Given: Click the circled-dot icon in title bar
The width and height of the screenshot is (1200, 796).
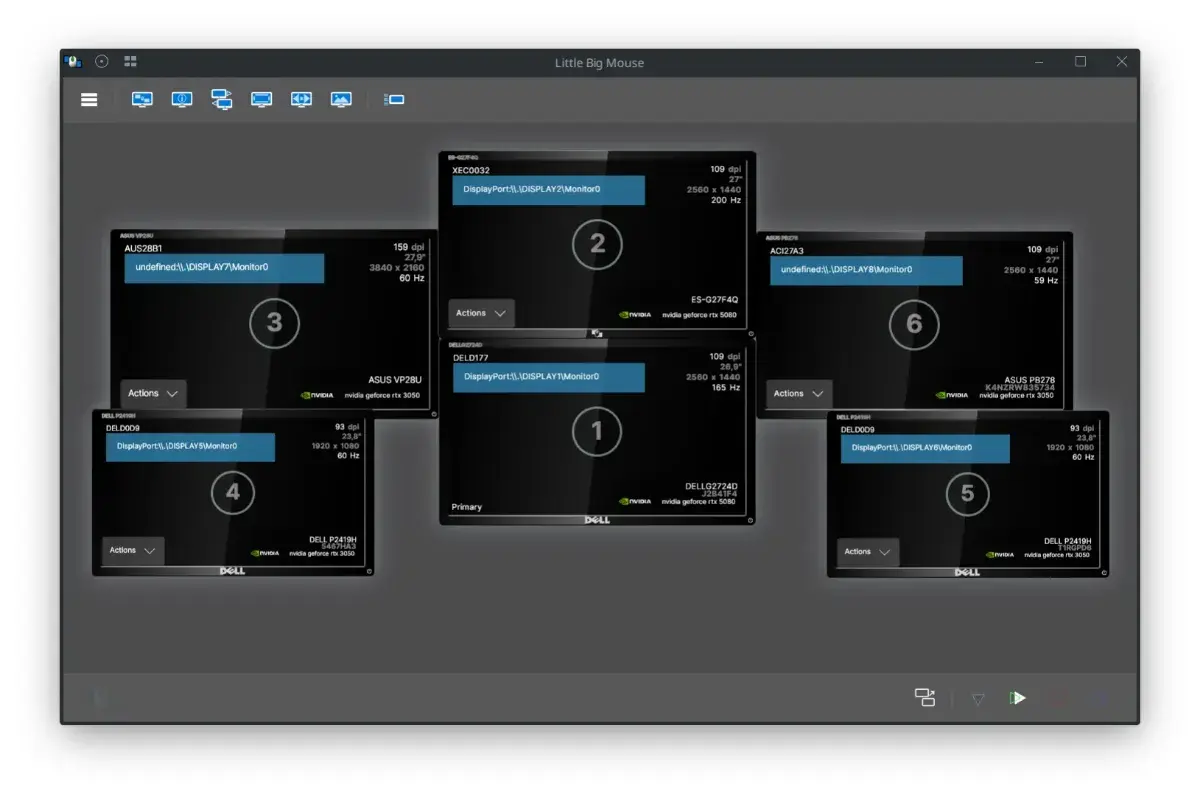Looking at the screenshot, I should click(x=102, y=62).
